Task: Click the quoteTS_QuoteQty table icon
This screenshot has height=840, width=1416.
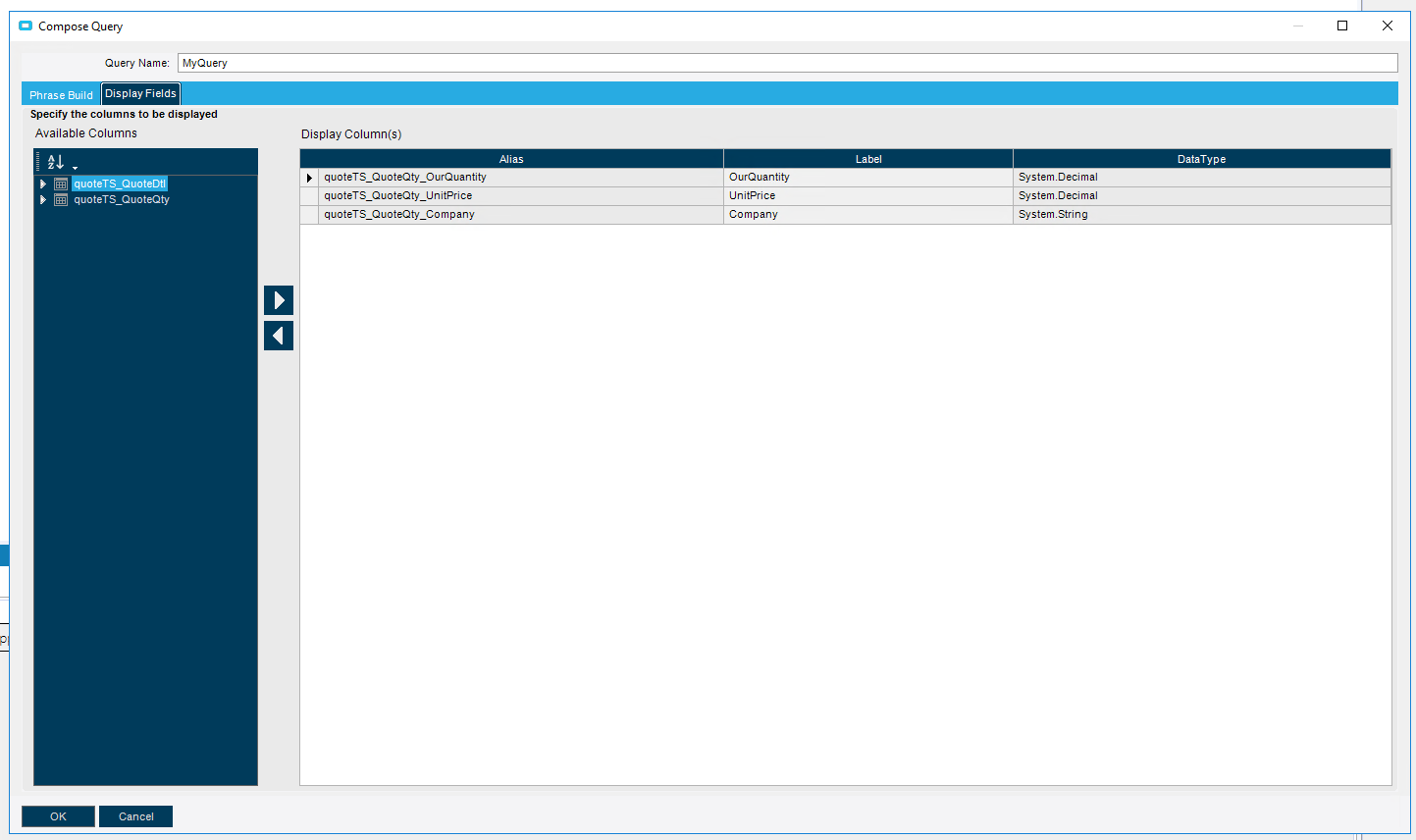Action: tap(61, 199)
